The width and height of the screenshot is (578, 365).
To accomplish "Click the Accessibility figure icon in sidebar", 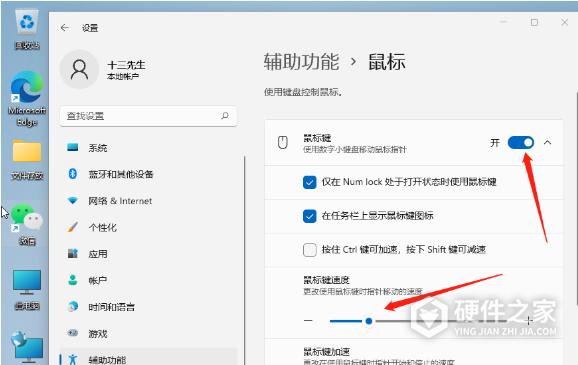I will click(x=73, y=359).
